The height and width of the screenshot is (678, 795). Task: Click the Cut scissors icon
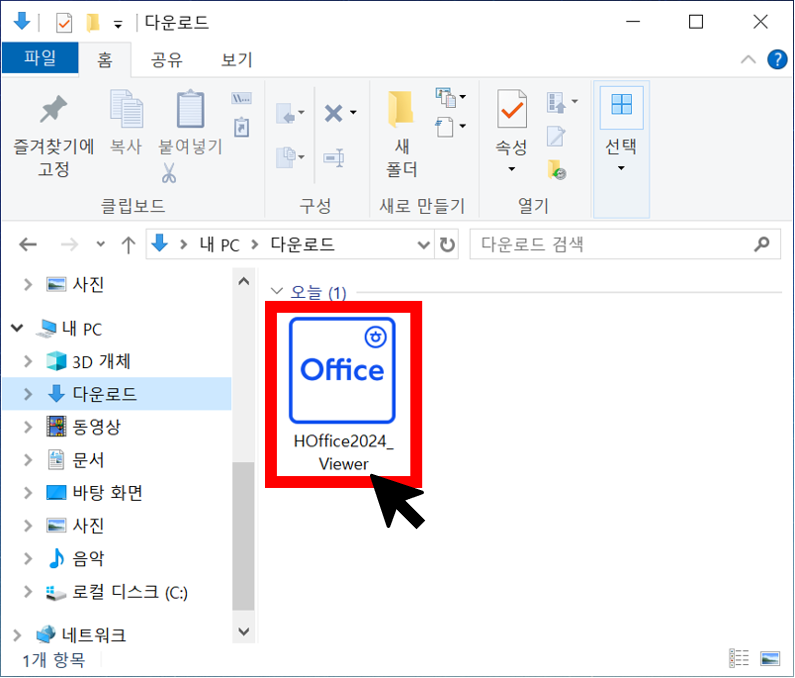(169, 173)
